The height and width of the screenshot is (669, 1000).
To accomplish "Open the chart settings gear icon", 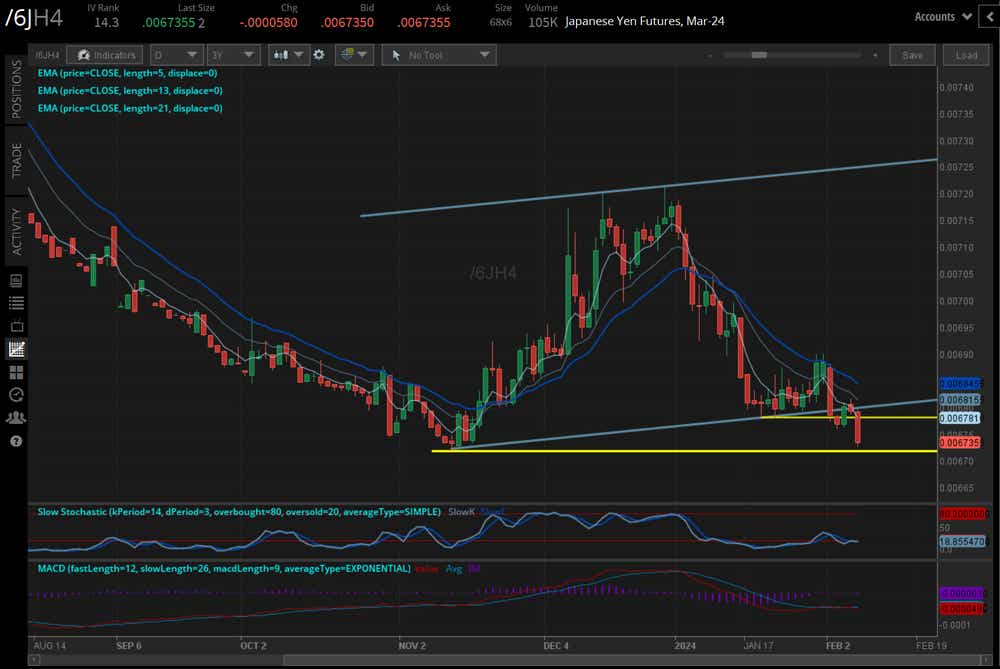I will pos(317,55).
